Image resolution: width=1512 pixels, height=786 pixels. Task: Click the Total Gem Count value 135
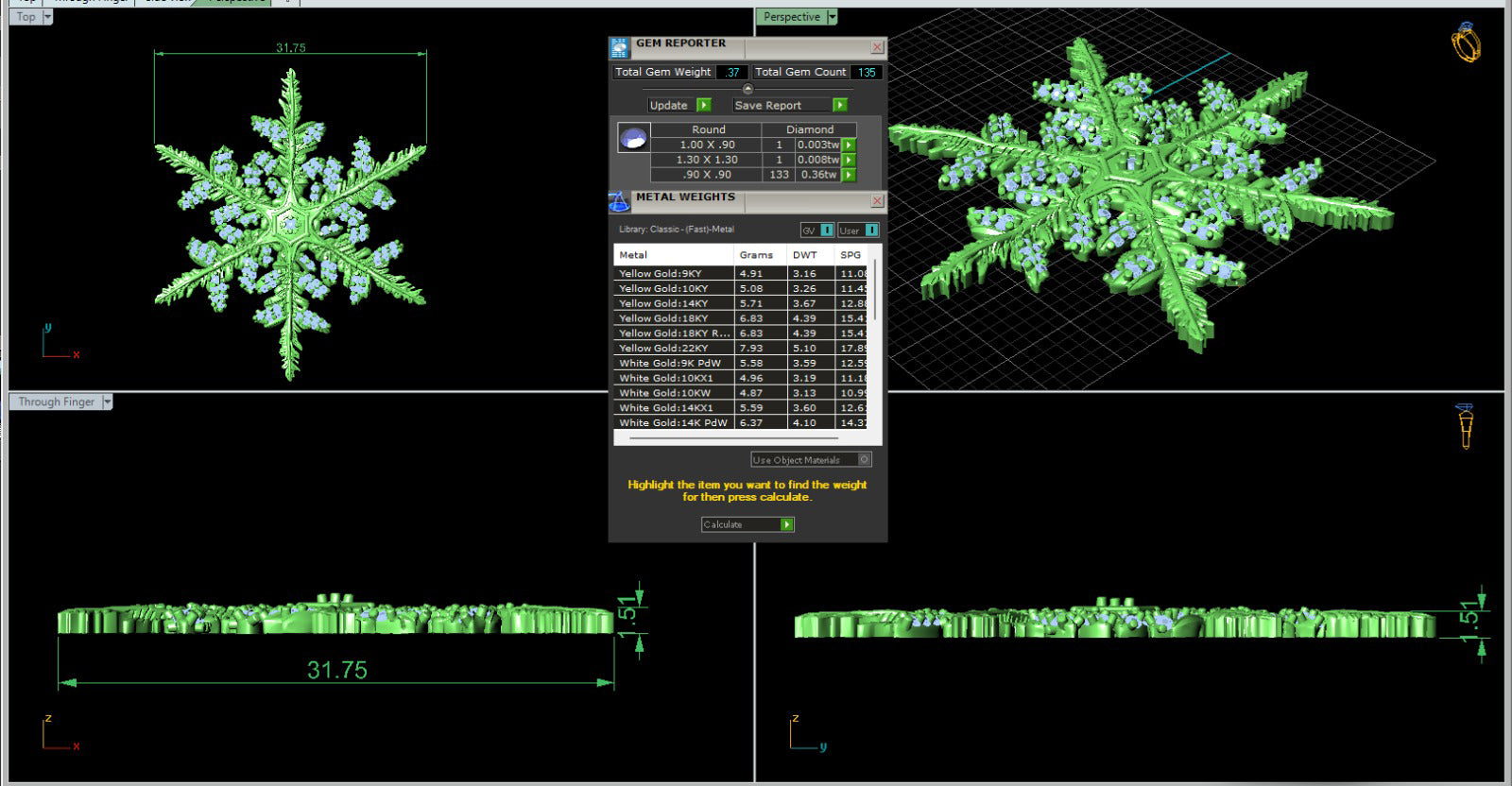tap(867, 72)
